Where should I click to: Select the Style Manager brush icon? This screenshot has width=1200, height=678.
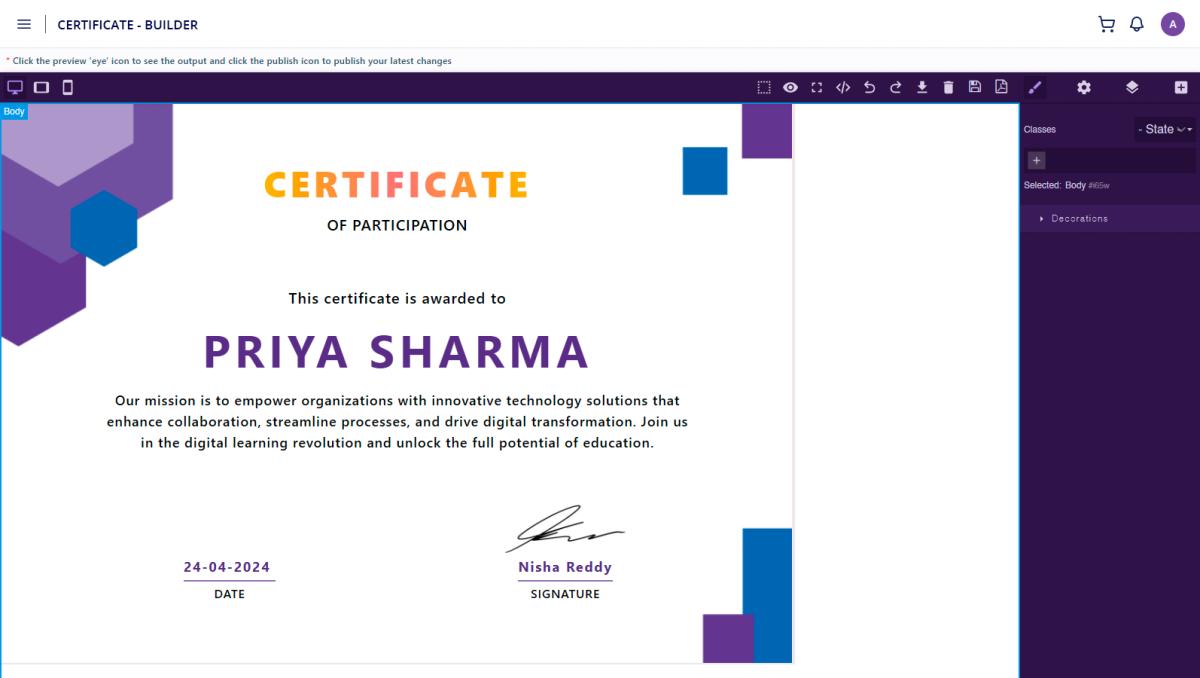tap(1034, 87)
